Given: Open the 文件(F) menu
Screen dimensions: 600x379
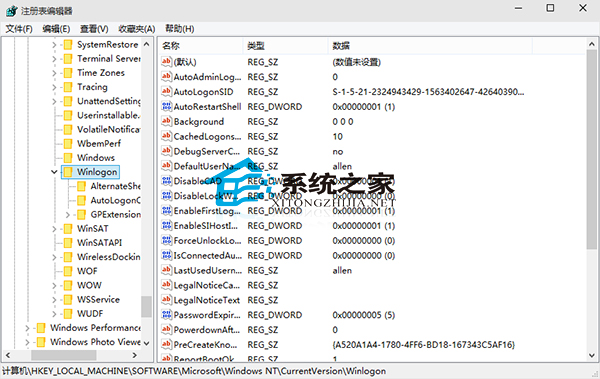Looking at the screenshot, I should 19,29.
